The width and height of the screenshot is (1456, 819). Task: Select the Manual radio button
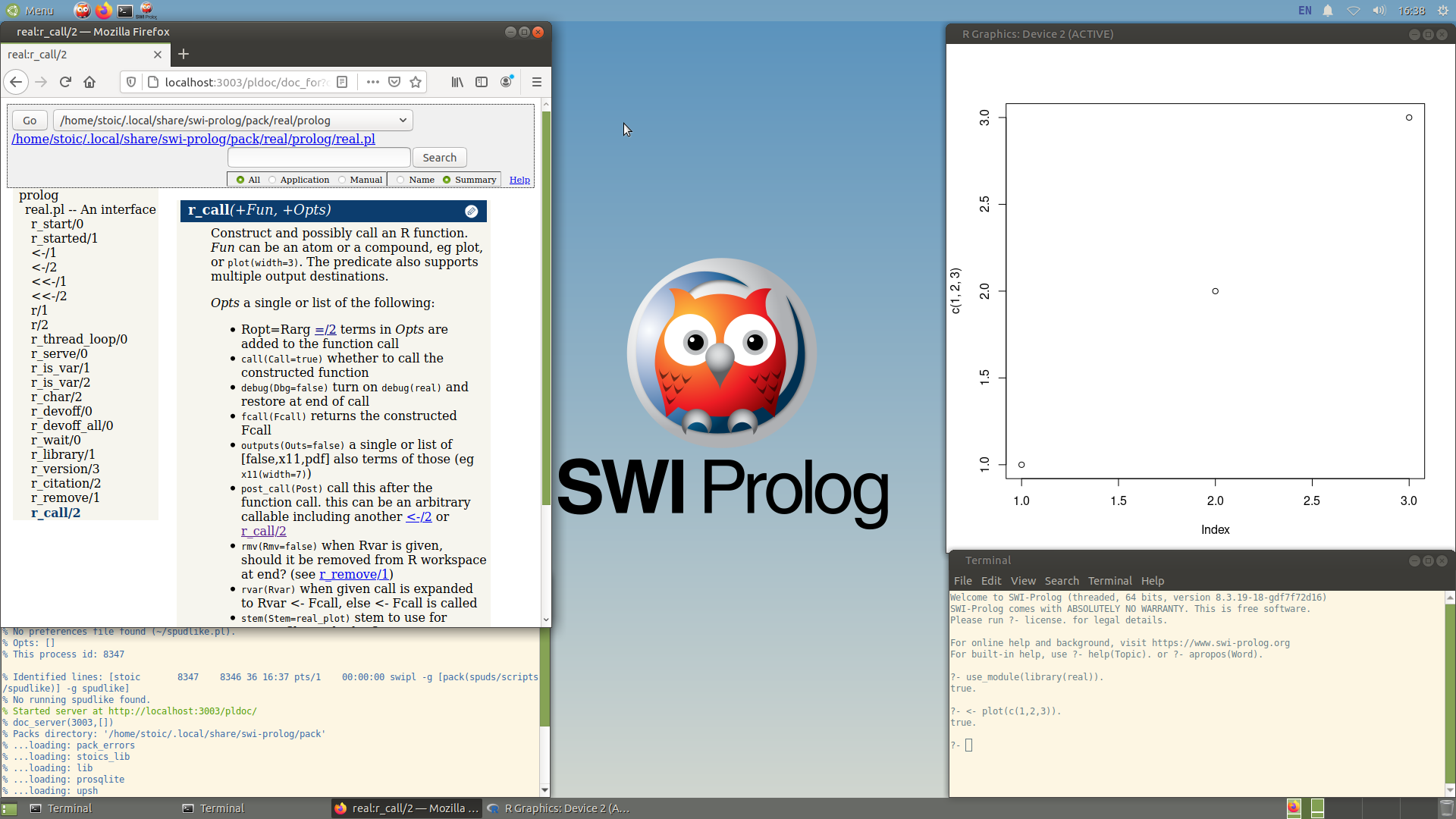pyautogui.click(x=342, y=180)
